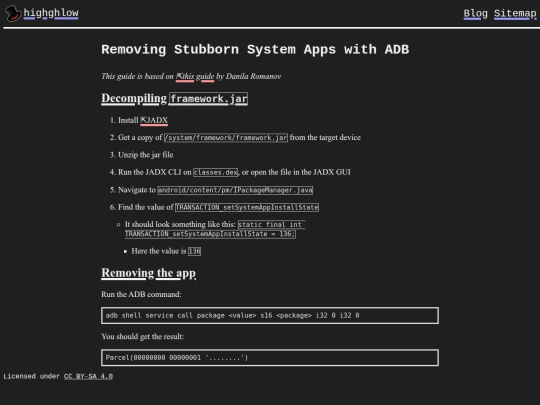
Task: Click the value 136 code snippet
Action: (194, 251)
